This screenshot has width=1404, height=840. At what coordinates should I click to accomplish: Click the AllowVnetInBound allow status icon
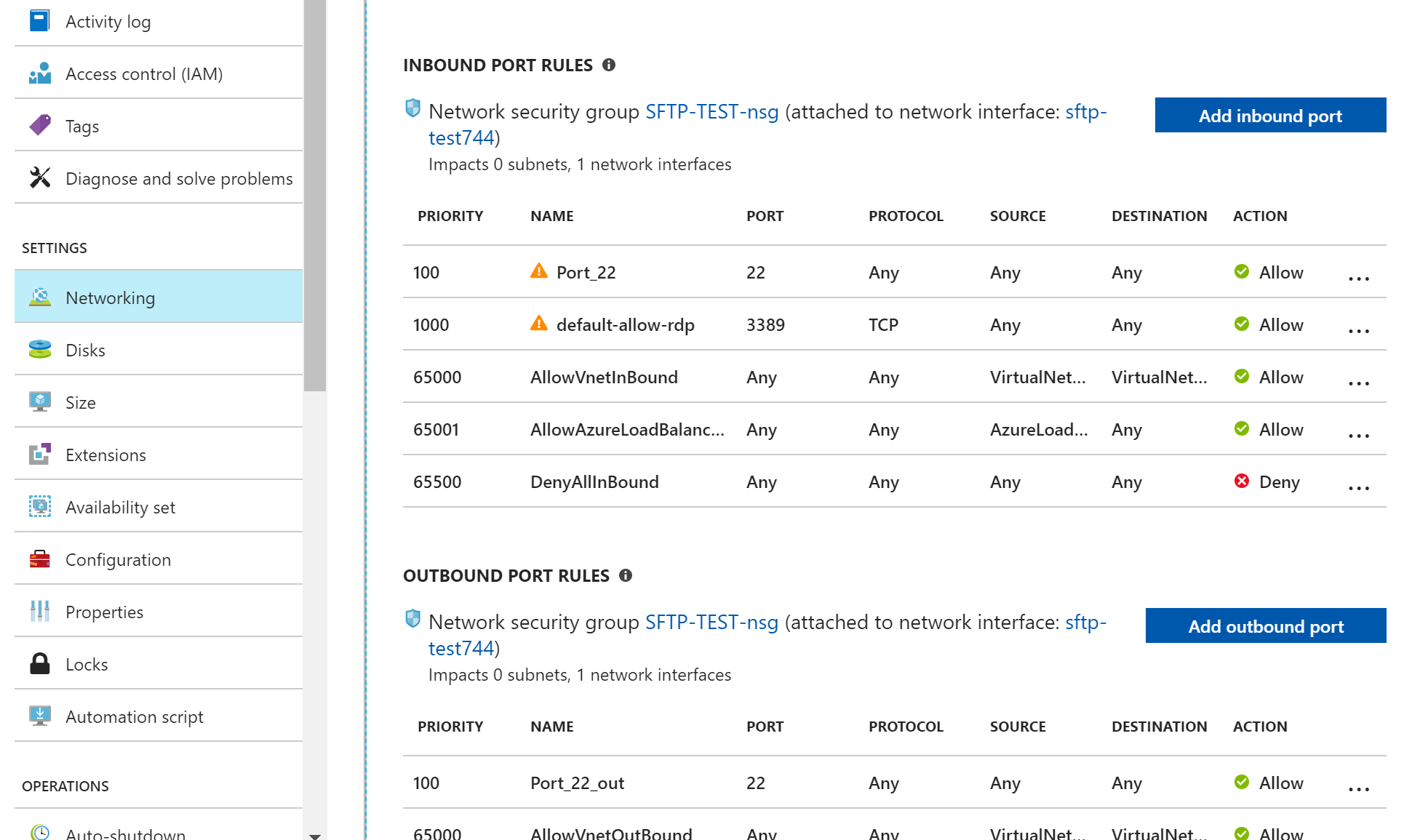(1242, 376)
